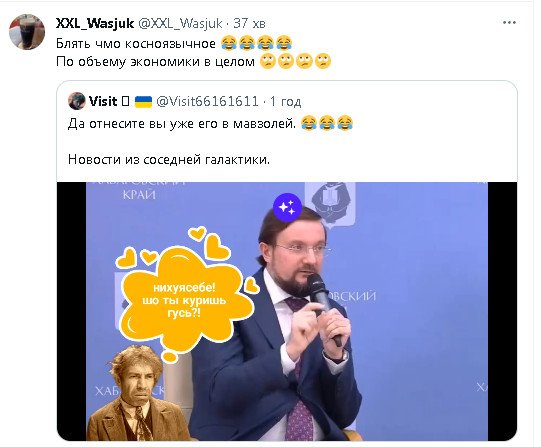Play the quoted video of man with microphone
541x447 pixels.
point(287,311)
